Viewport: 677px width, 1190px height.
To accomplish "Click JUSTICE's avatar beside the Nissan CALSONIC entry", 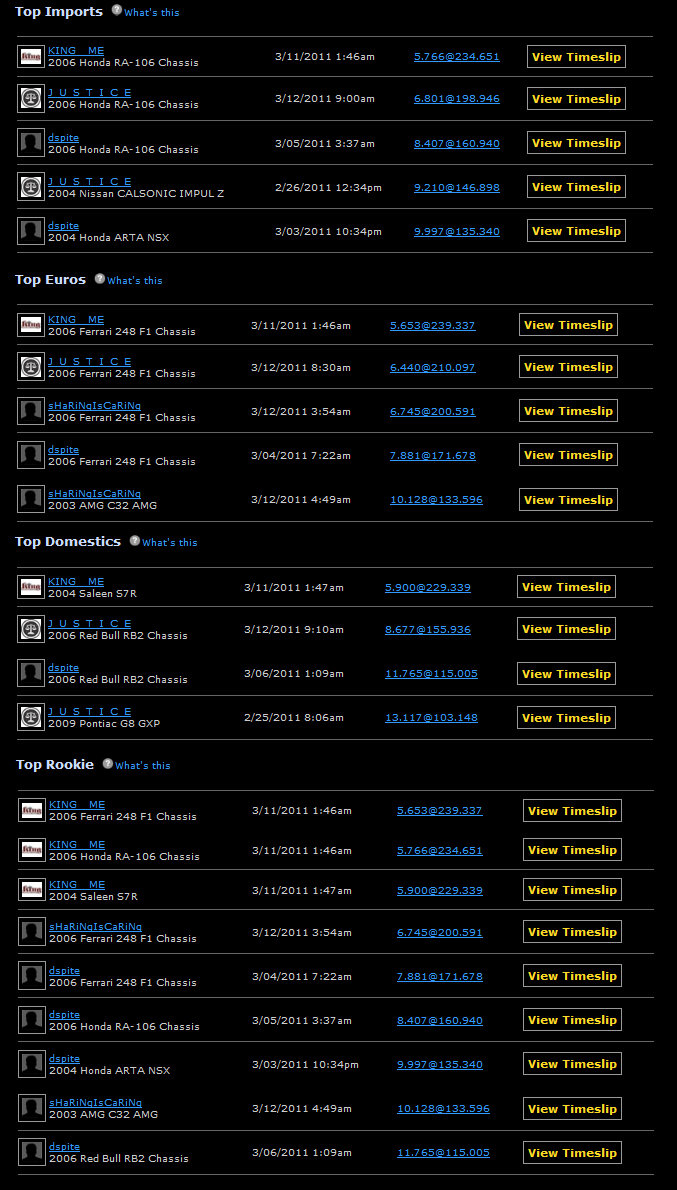I will 31,186.
